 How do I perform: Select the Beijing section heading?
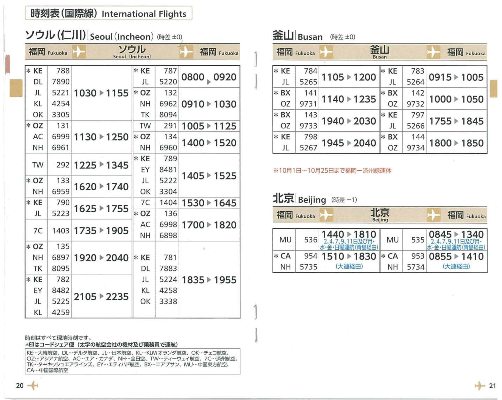coord(315,199)
